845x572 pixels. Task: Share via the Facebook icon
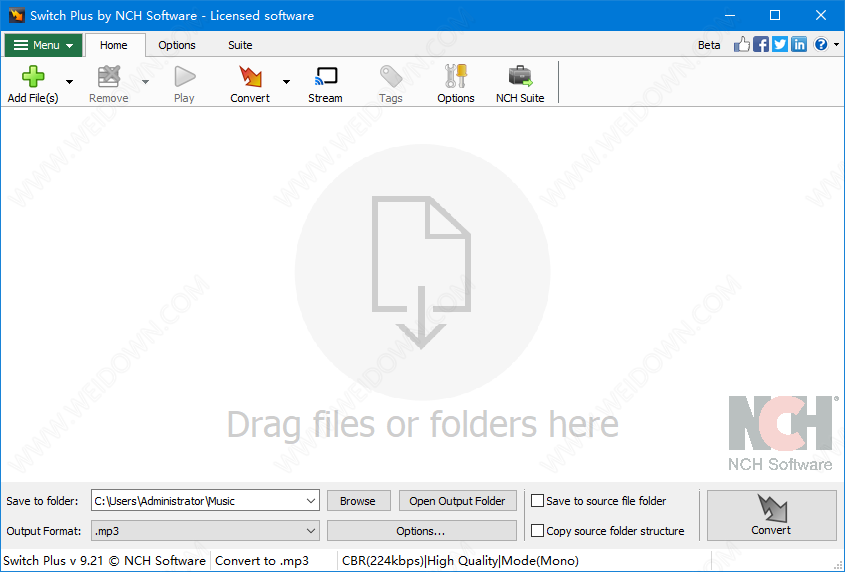coord(761,44)
